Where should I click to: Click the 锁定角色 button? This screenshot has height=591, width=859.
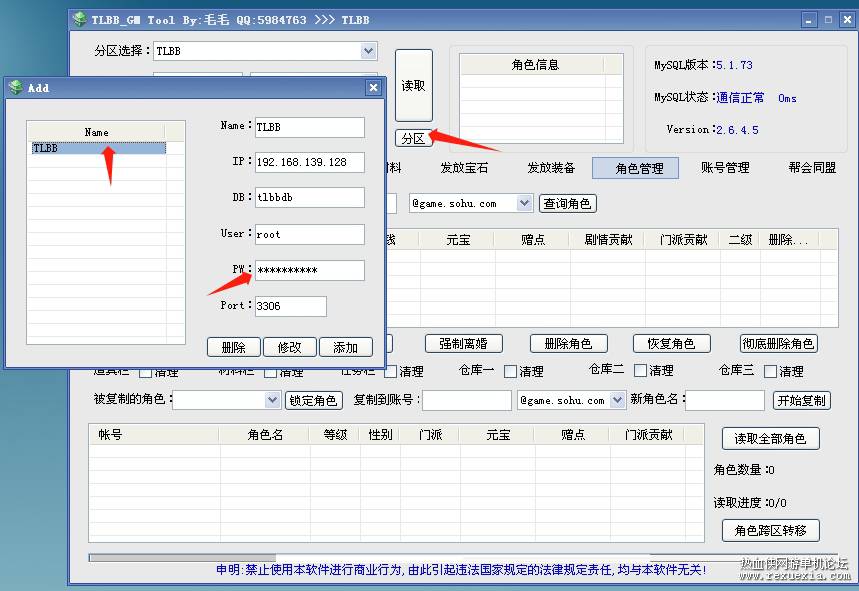coord(313,400)
